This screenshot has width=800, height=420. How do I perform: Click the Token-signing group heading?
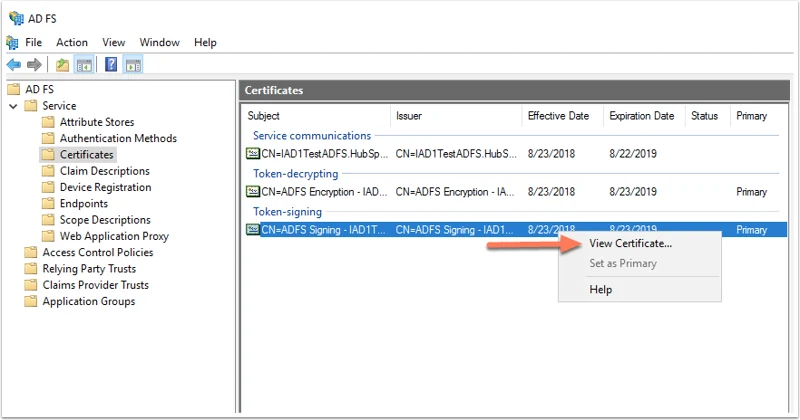(287, 211)
